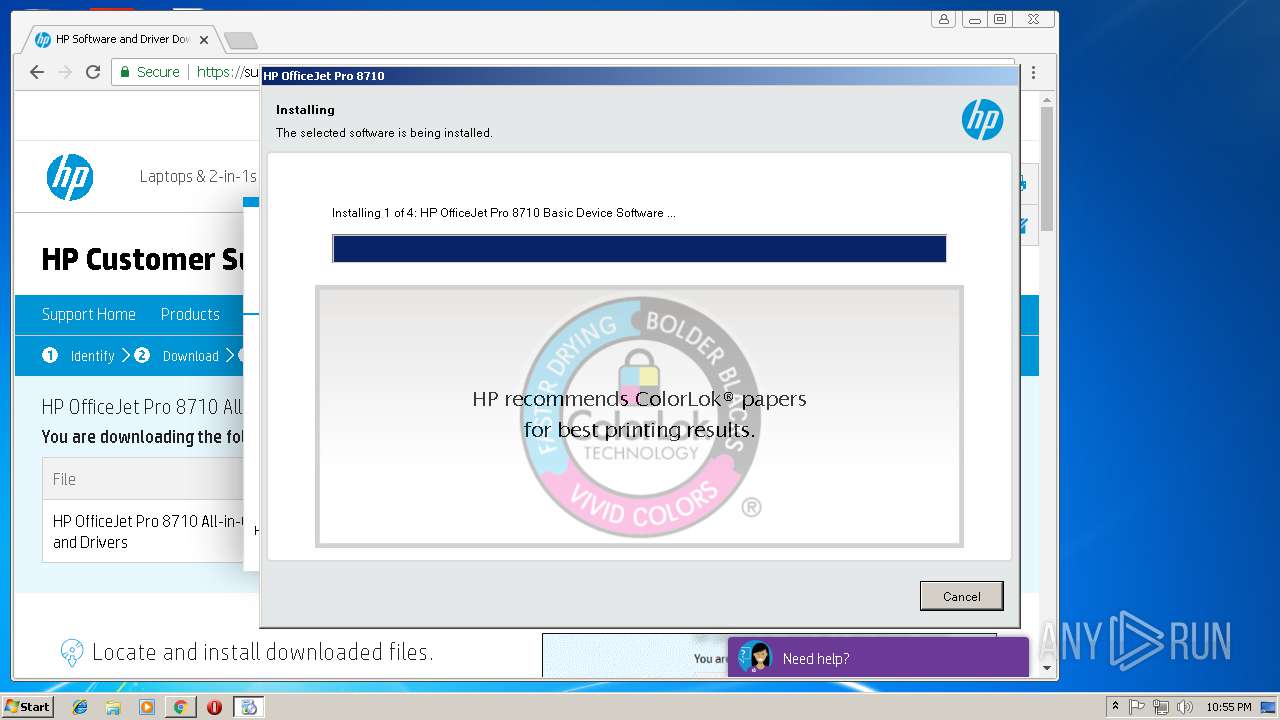The height and width of the screenshot is (720, 1280).
Task: Reload the Chrome page
Action: click(x=93, y=72)
